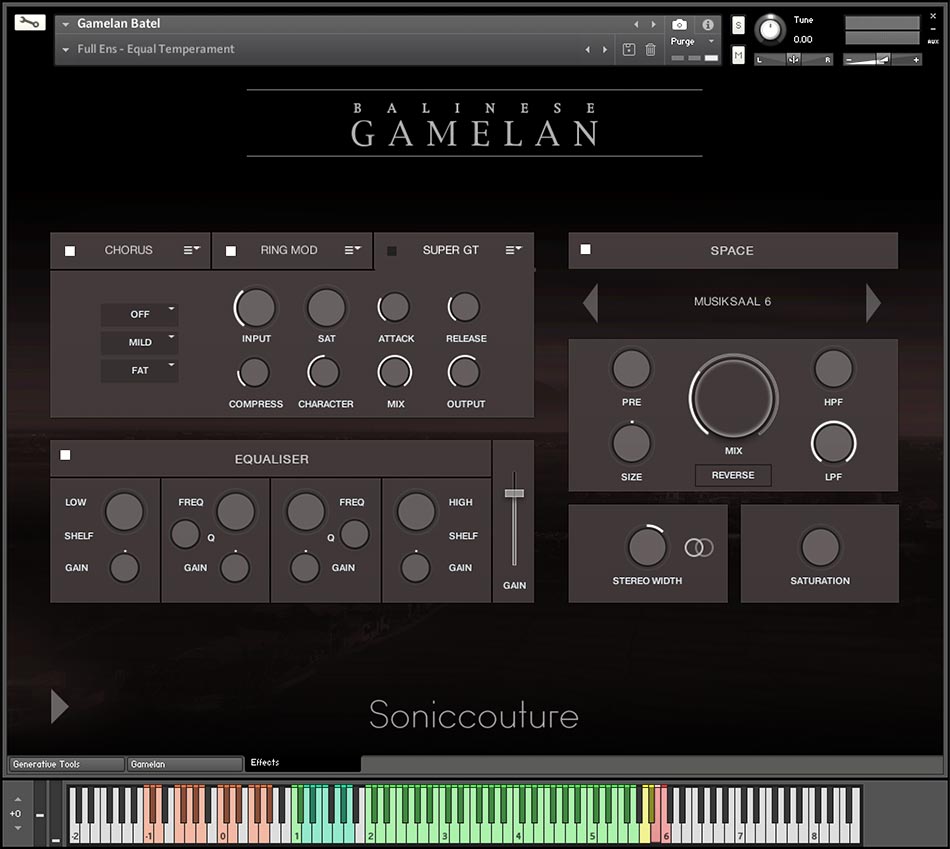Open the MILD mode dropdown
Image resolution: width=950 pixels, height=849 pixels.
point(139,342)
